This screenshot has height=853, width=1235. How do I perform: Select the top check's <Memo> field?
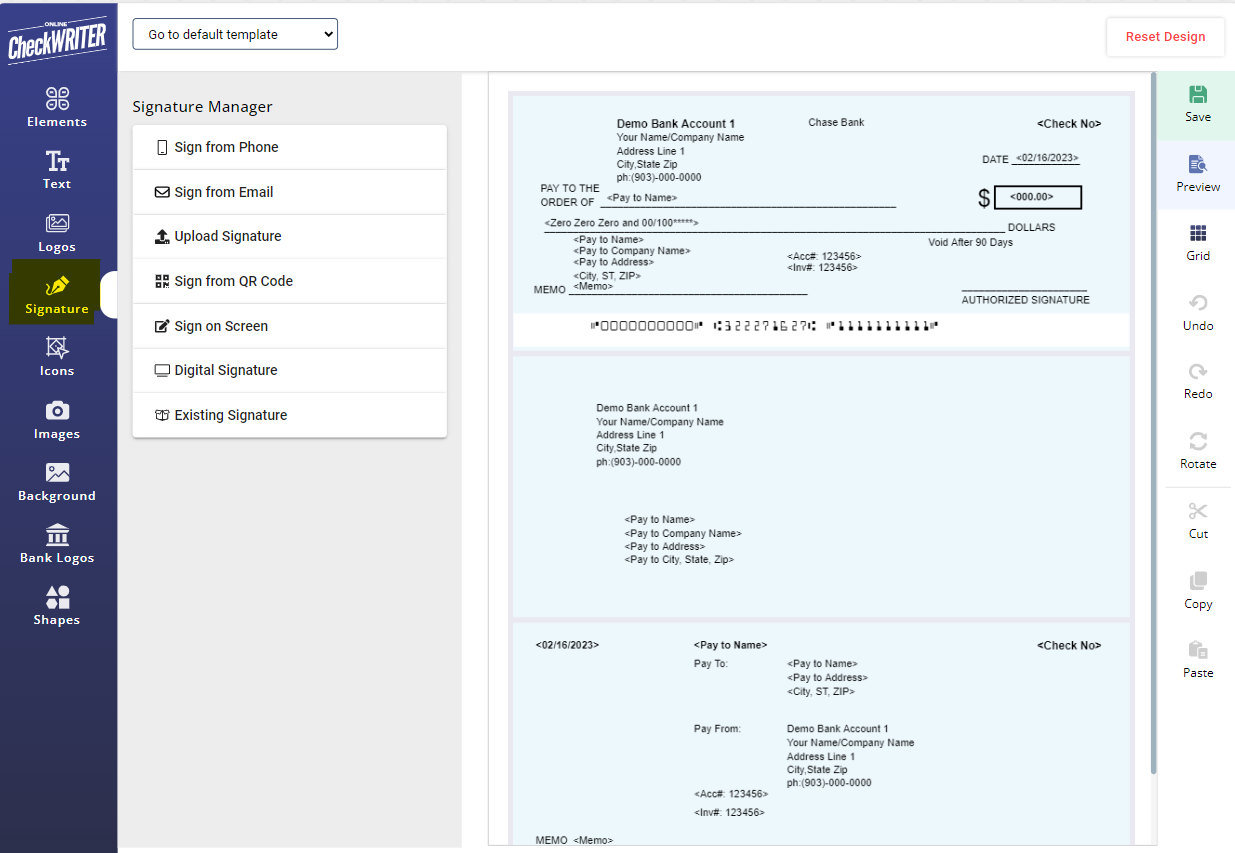pyautogui.click(x=593, y=286)
